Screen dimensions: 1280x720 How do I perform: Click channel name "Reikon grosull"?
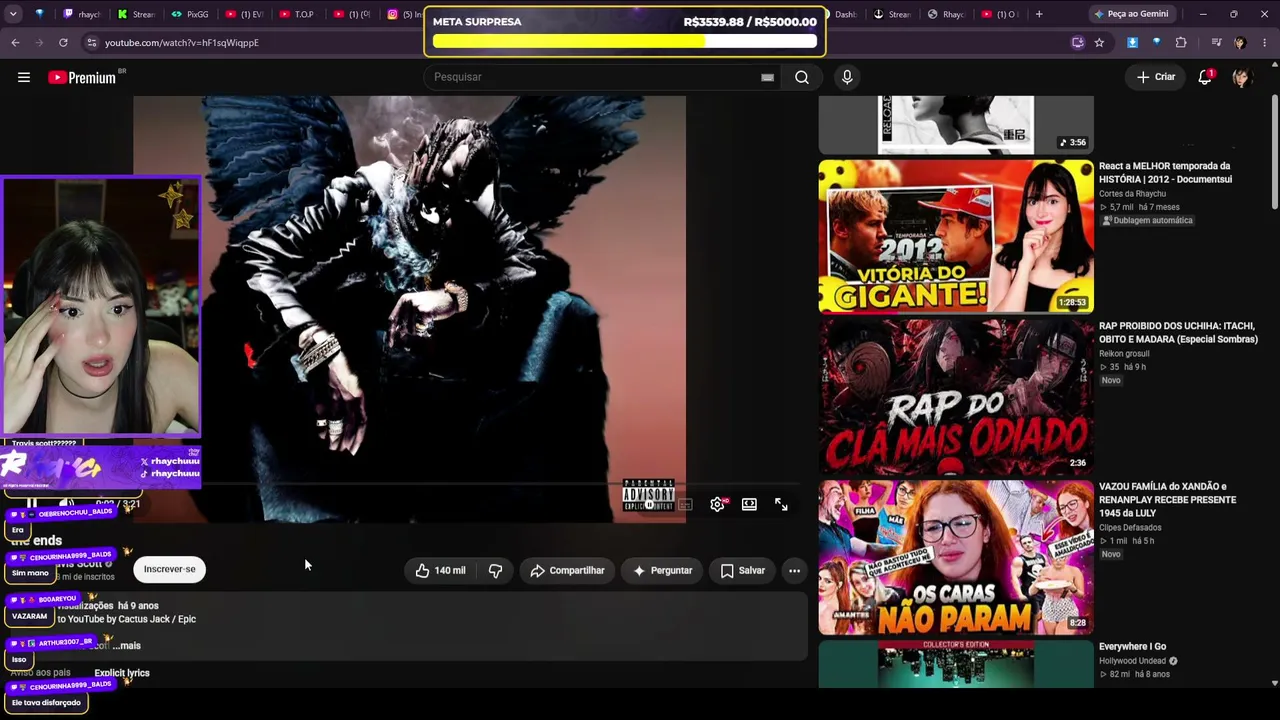point(1124,353)
